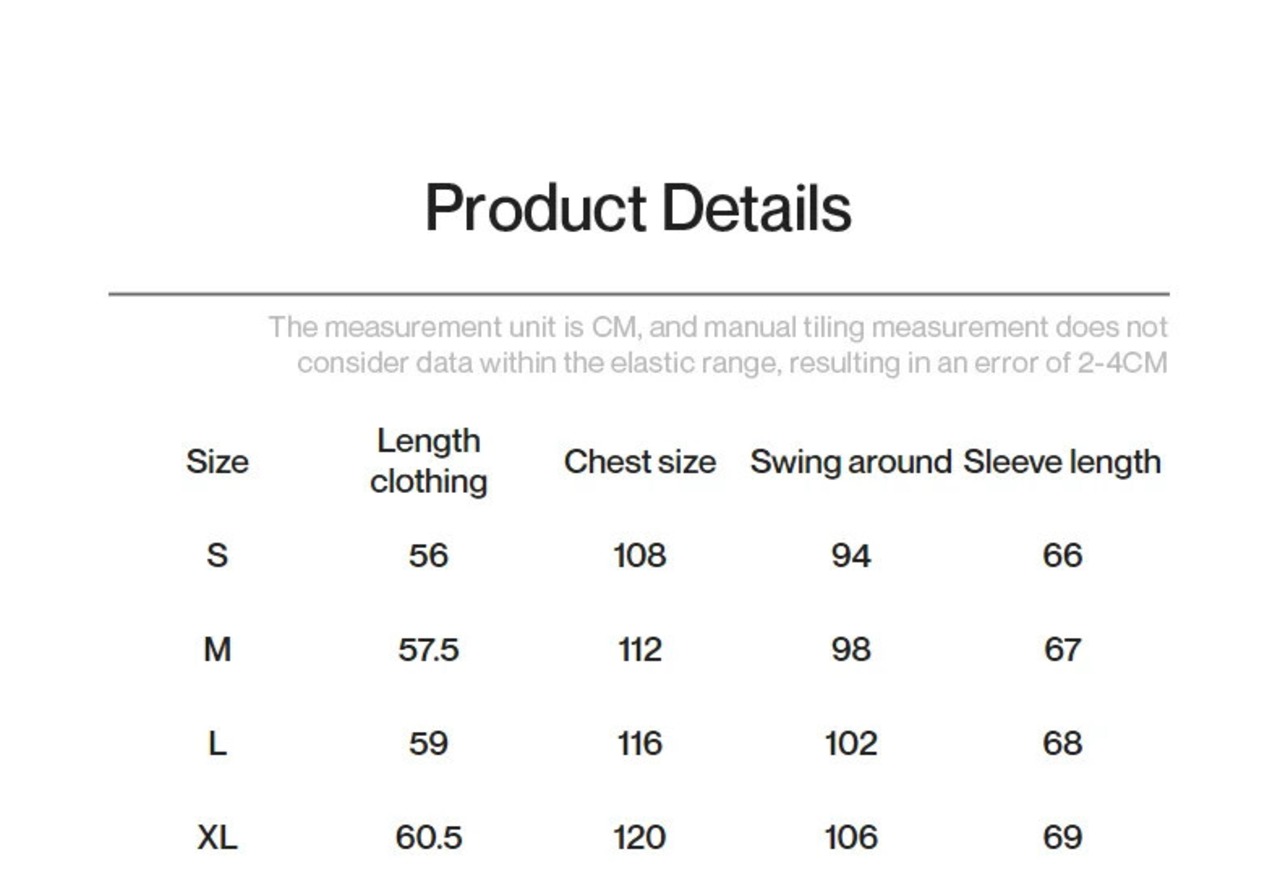Click the Product Details heading
The height and width of the screenshot is (883, 1280).
(638, 208)
